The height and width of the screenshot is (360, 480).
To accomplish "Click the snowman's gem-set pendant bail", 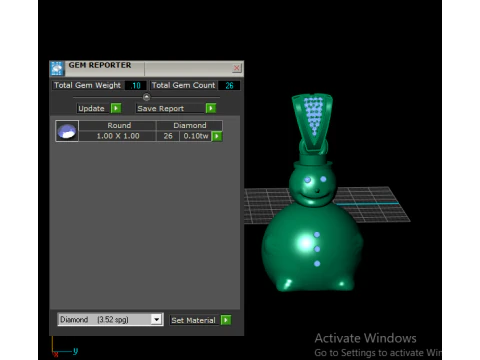I will pos(312,123).
